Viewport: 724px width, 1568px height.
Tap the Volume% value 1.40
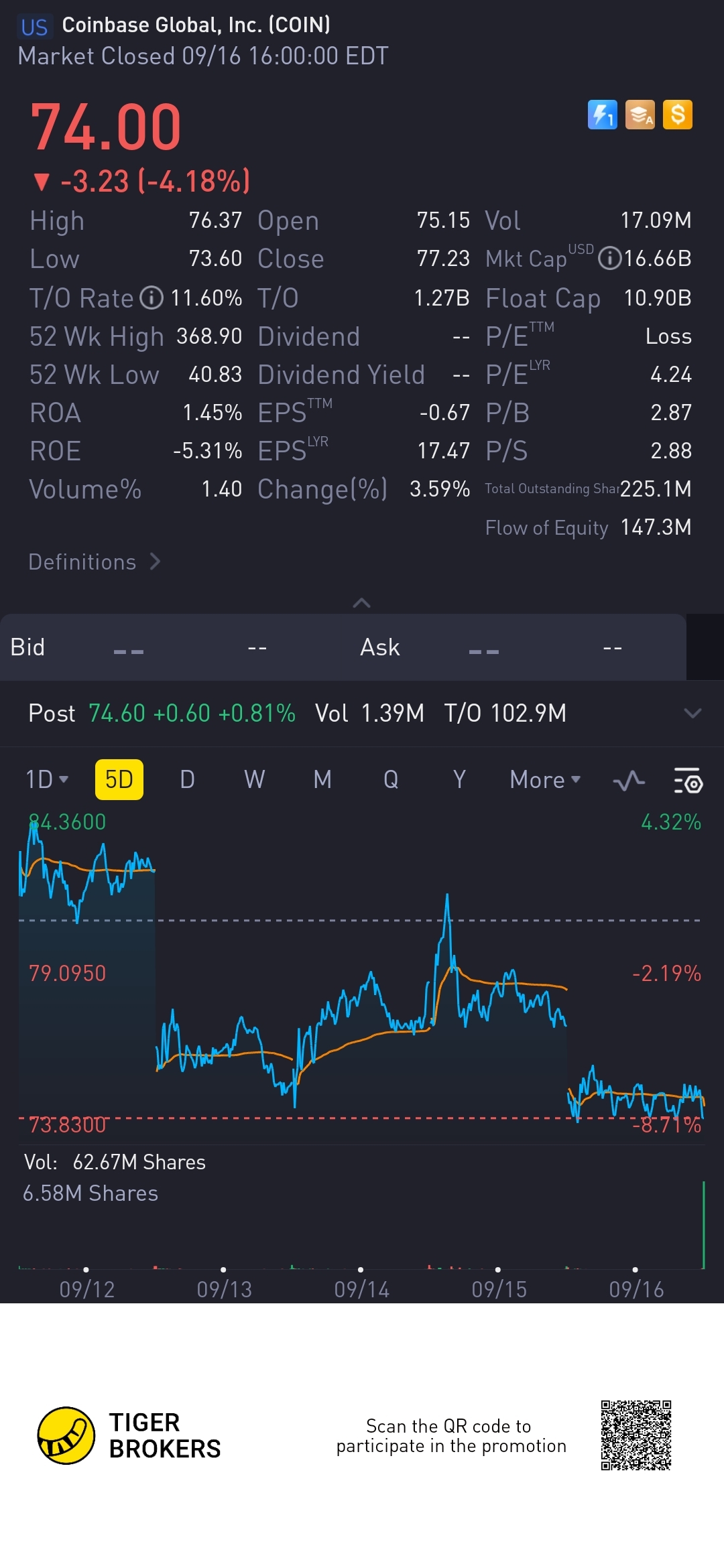[x=222, y=488]
